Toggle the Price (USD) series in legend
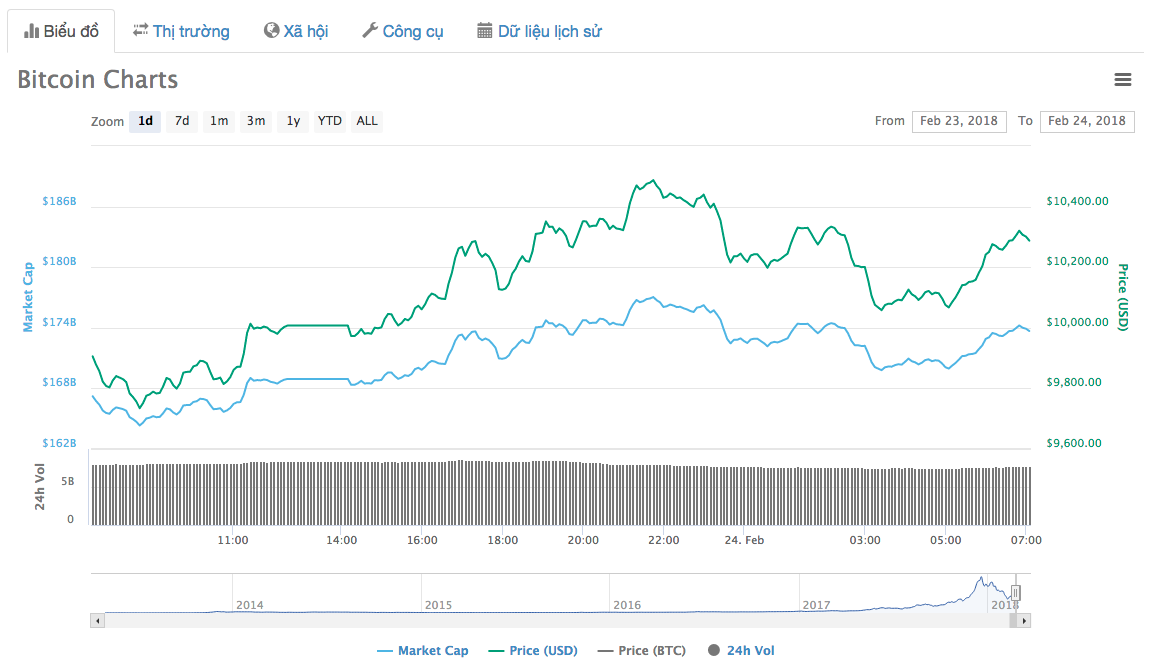This screenshot has height=663, width=1157. (533, 650)
